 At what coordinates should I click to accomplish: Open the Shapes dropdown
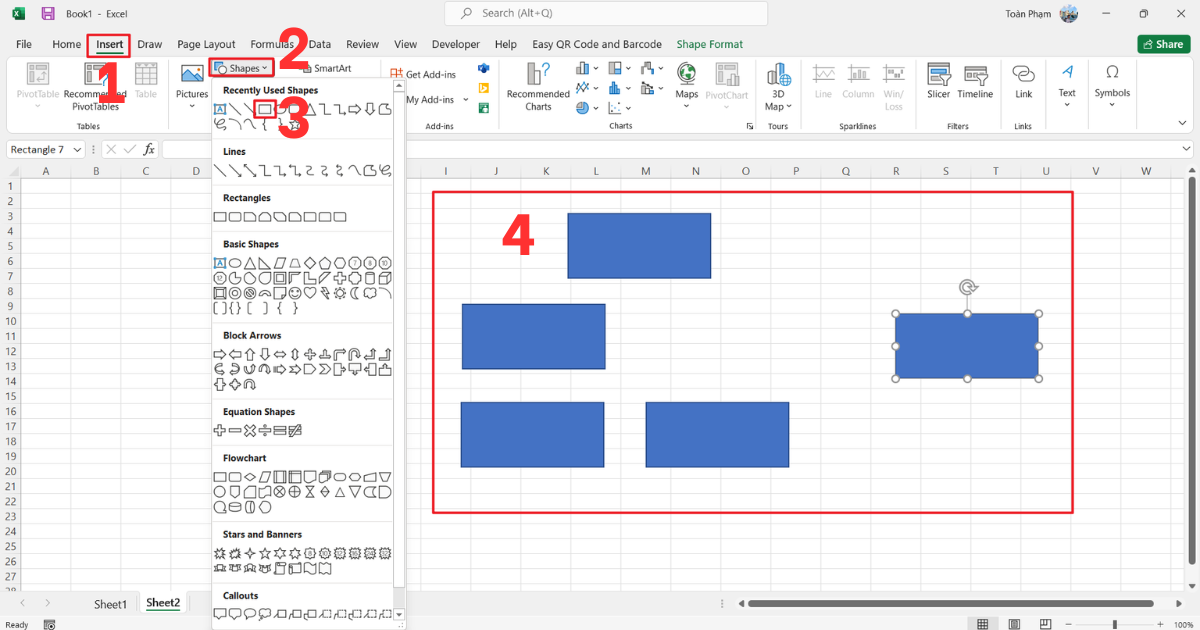(241, 69)
